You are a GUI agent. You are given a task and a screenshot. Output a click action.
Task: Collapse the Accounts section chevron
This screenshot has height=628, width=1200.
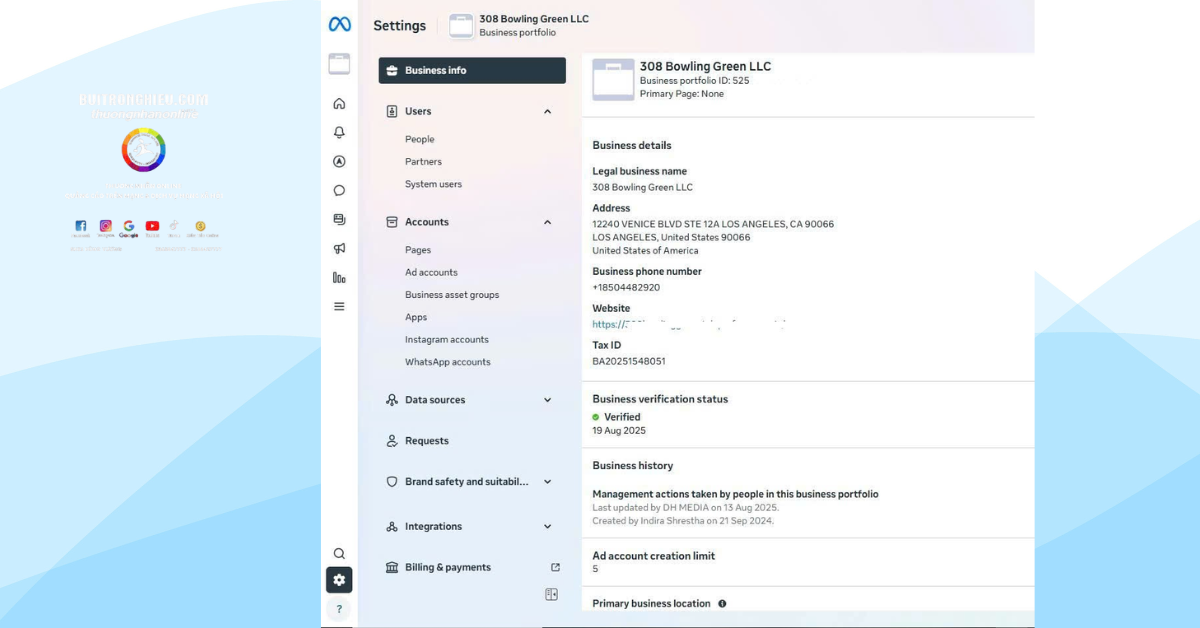pyautogui.click(x=547, y=222)
